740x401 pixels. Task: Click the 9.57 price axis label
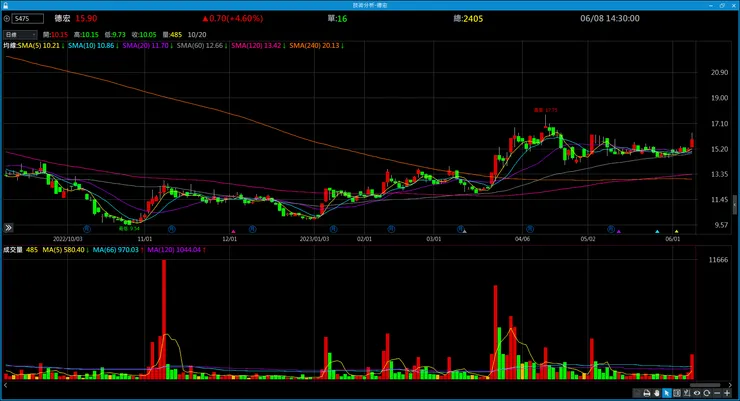pyautogui.click(x=721, y=225)
